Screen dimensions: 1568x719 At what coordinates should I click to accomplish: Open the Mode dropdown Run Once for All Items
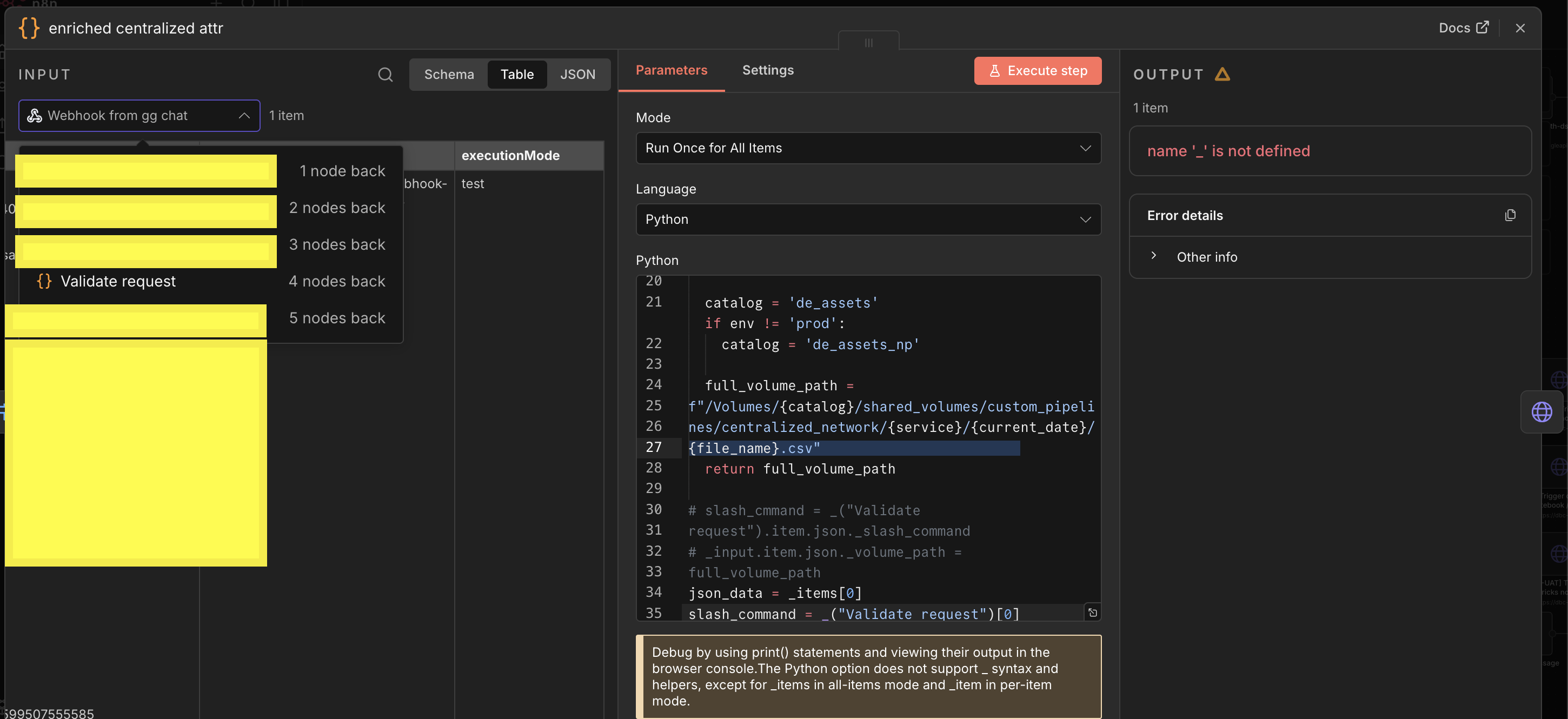point(867,148)
